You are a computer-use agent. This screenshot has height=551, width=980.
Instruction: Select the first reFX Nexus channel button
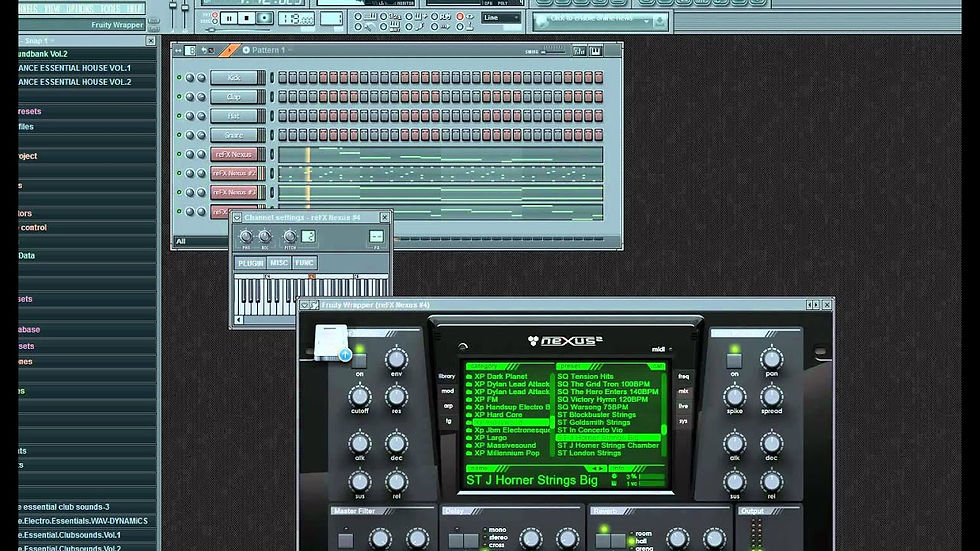(234, 154)
